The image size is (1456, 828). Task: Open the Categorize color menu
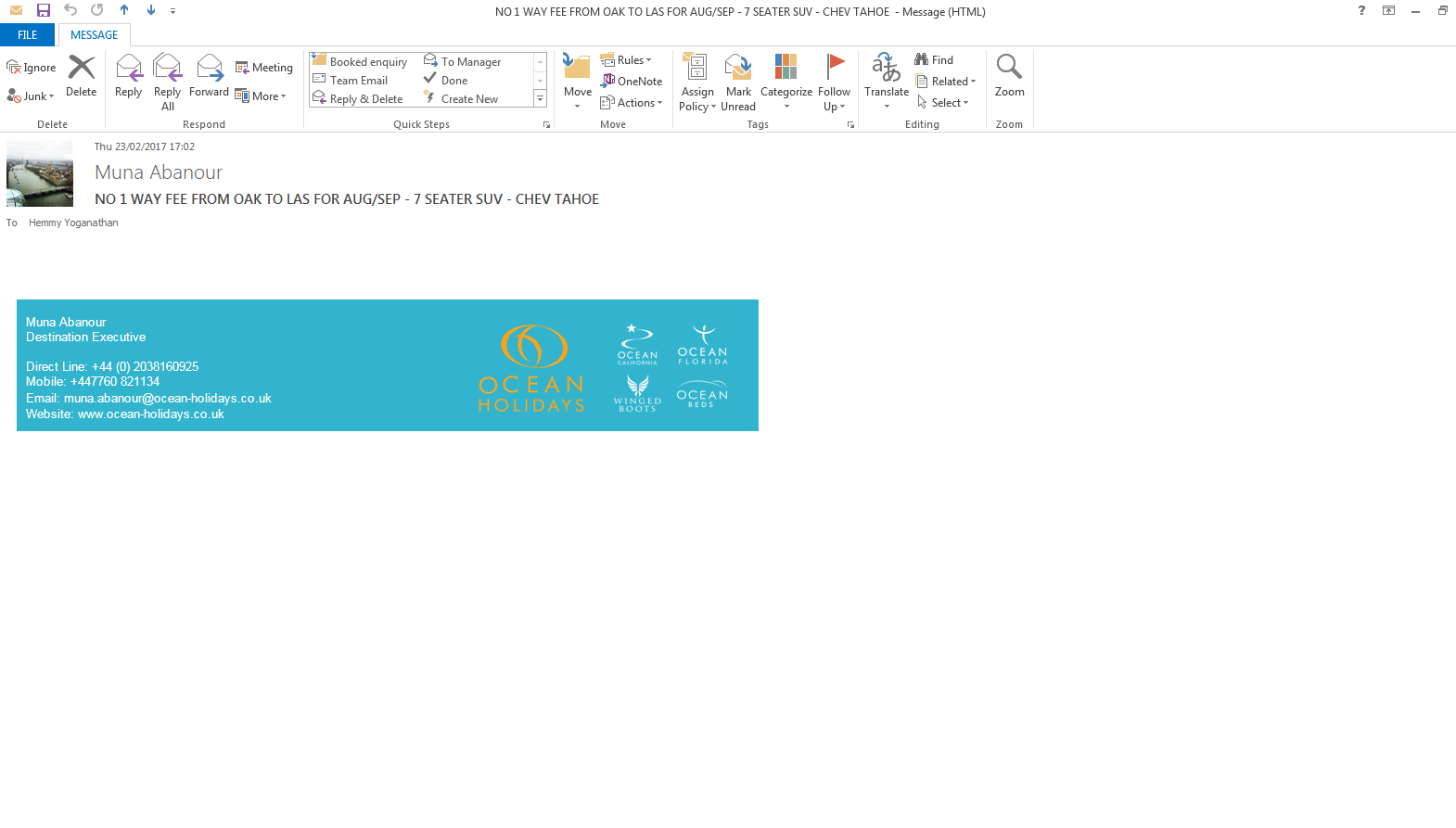pyautogui.click(x=786, y=83)
